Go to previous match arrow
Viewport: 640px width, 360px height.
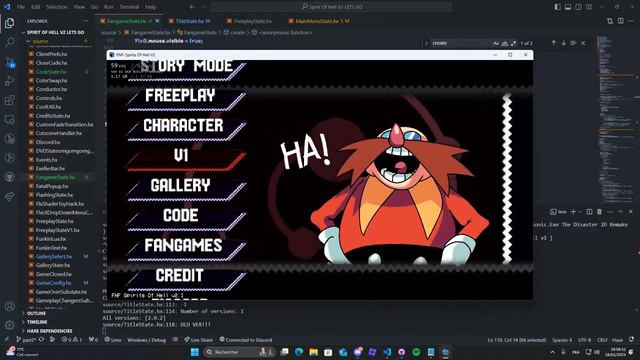tap(554, 43)
